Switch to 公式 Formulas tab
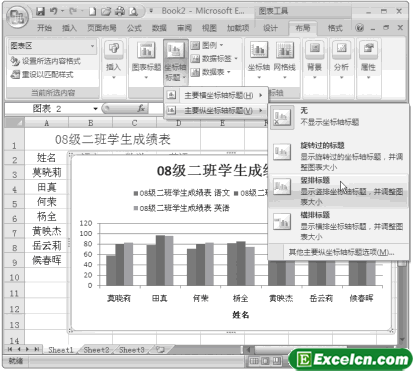Screen dimensions: 413x371 point(134,28)
